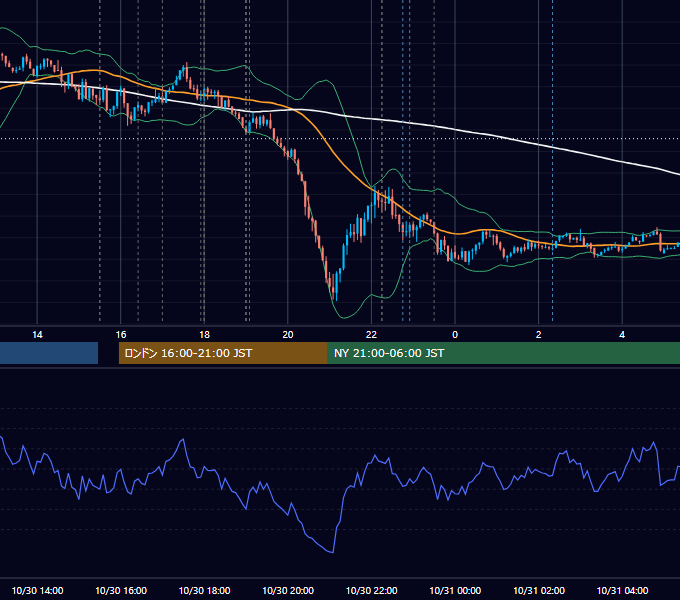Click the 10/30 20:00 time label
The width and height of the screenshot is (680, 600).
(x=288, y=590)
